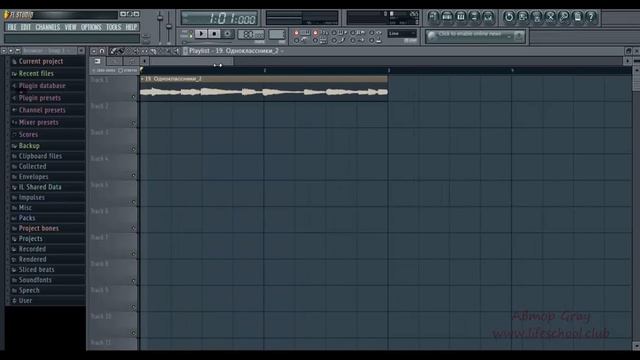
Task: Select the brush Paint tool in Playlist toolbar
Action: [x=121, y=51]
